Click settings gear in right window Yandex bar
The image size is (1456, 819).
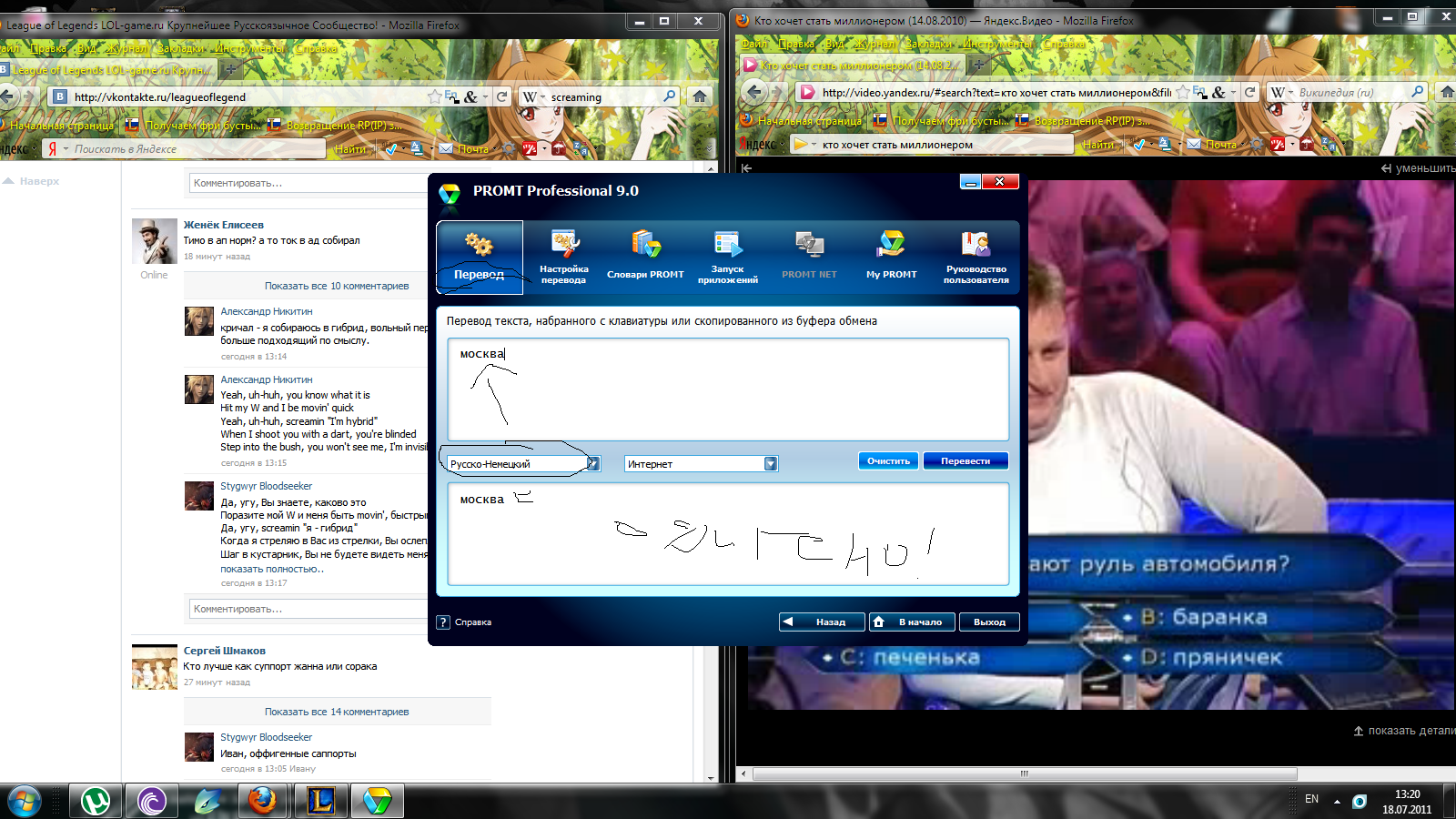click(1257, 145)
